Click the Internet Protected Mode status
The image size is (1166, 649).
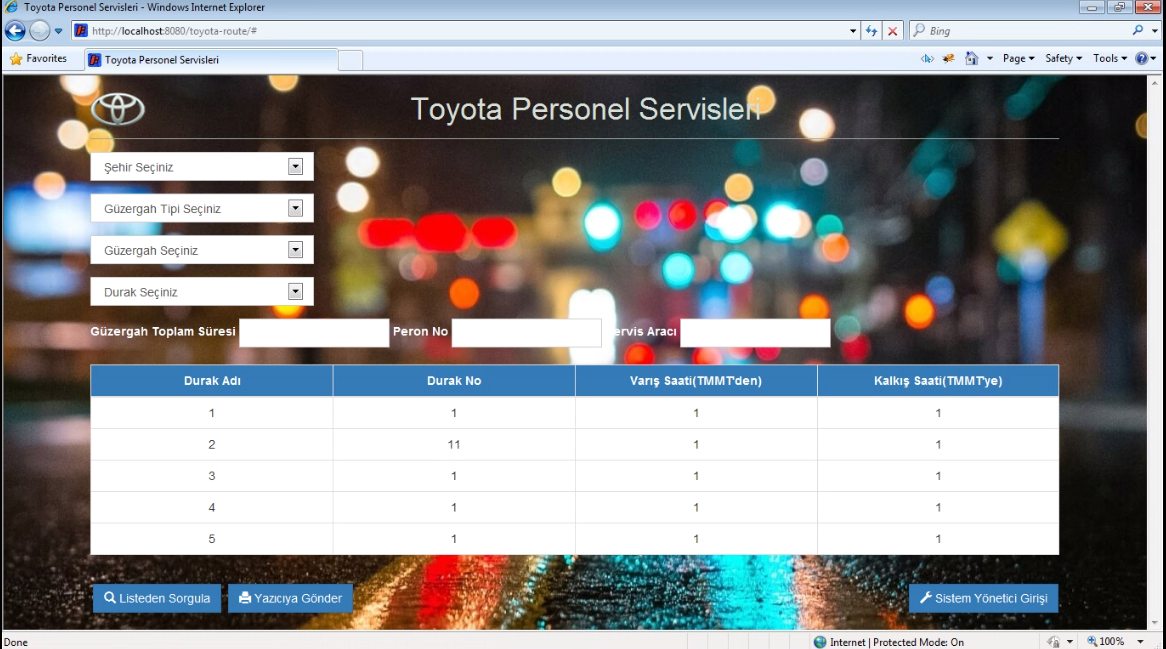pos(889,642)
